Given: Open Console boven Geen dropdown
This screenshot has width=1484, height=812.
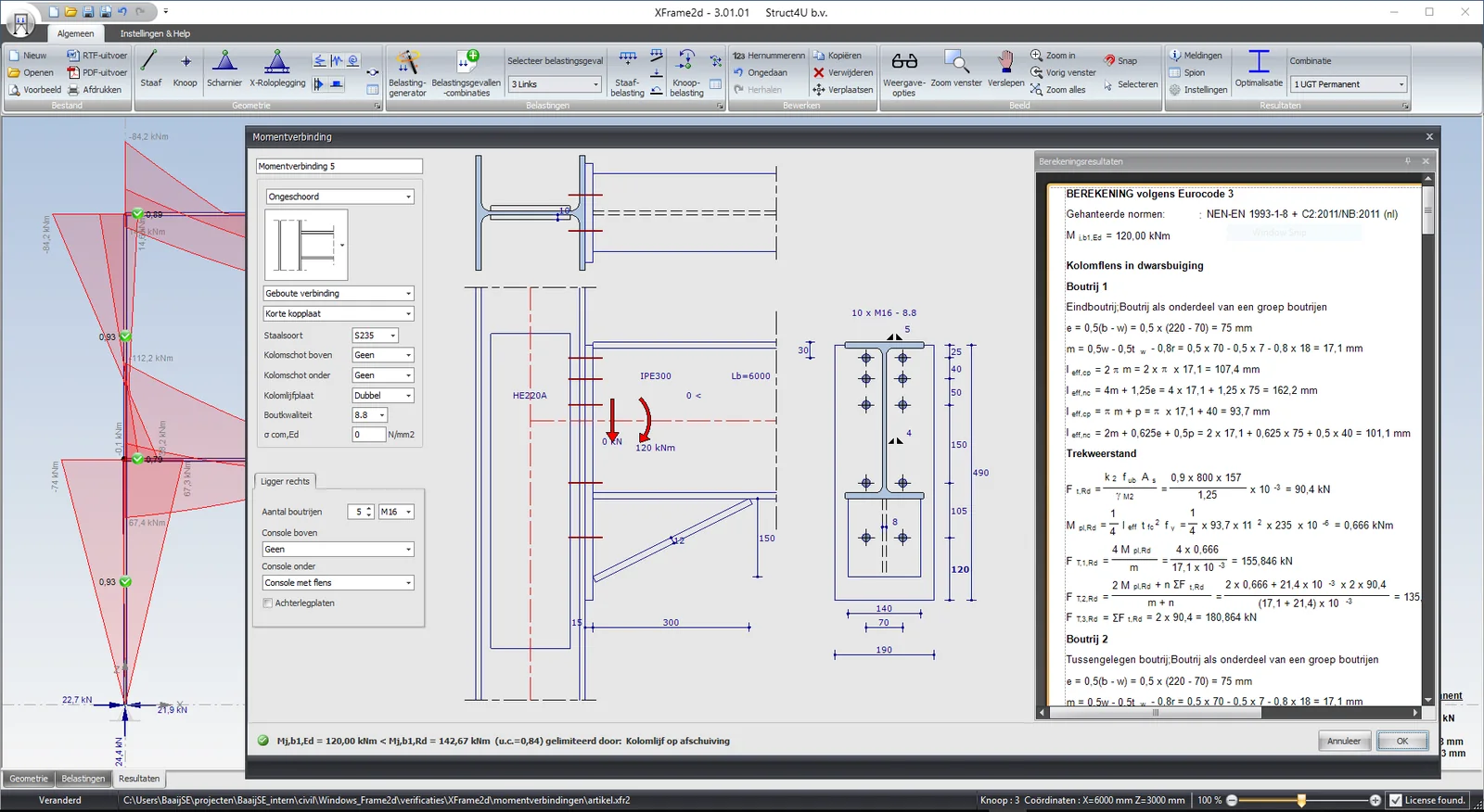Looking at the screenshot, I should pos(338,550).
